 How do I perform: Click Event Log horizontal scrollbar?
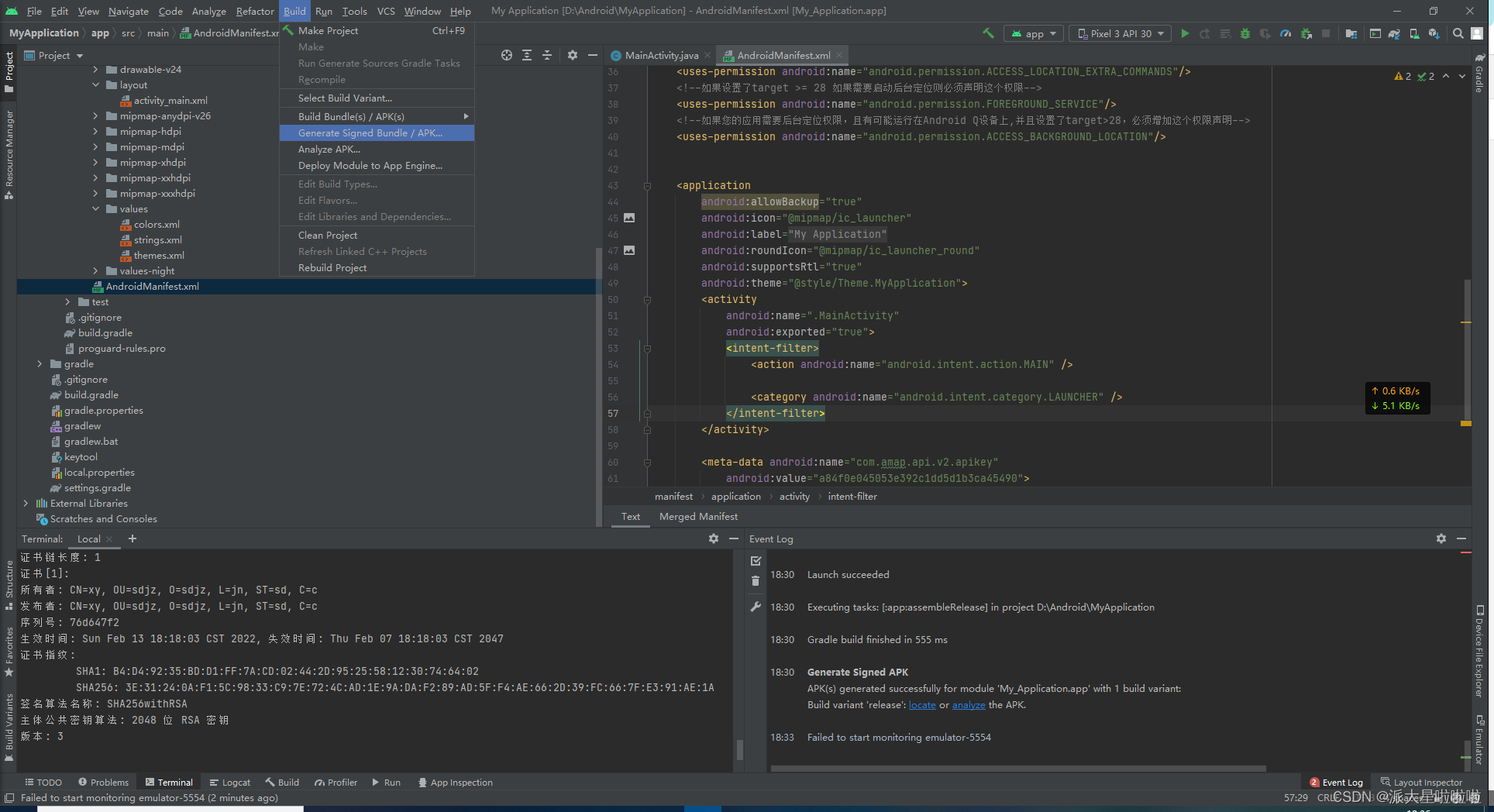(1018, 769)
